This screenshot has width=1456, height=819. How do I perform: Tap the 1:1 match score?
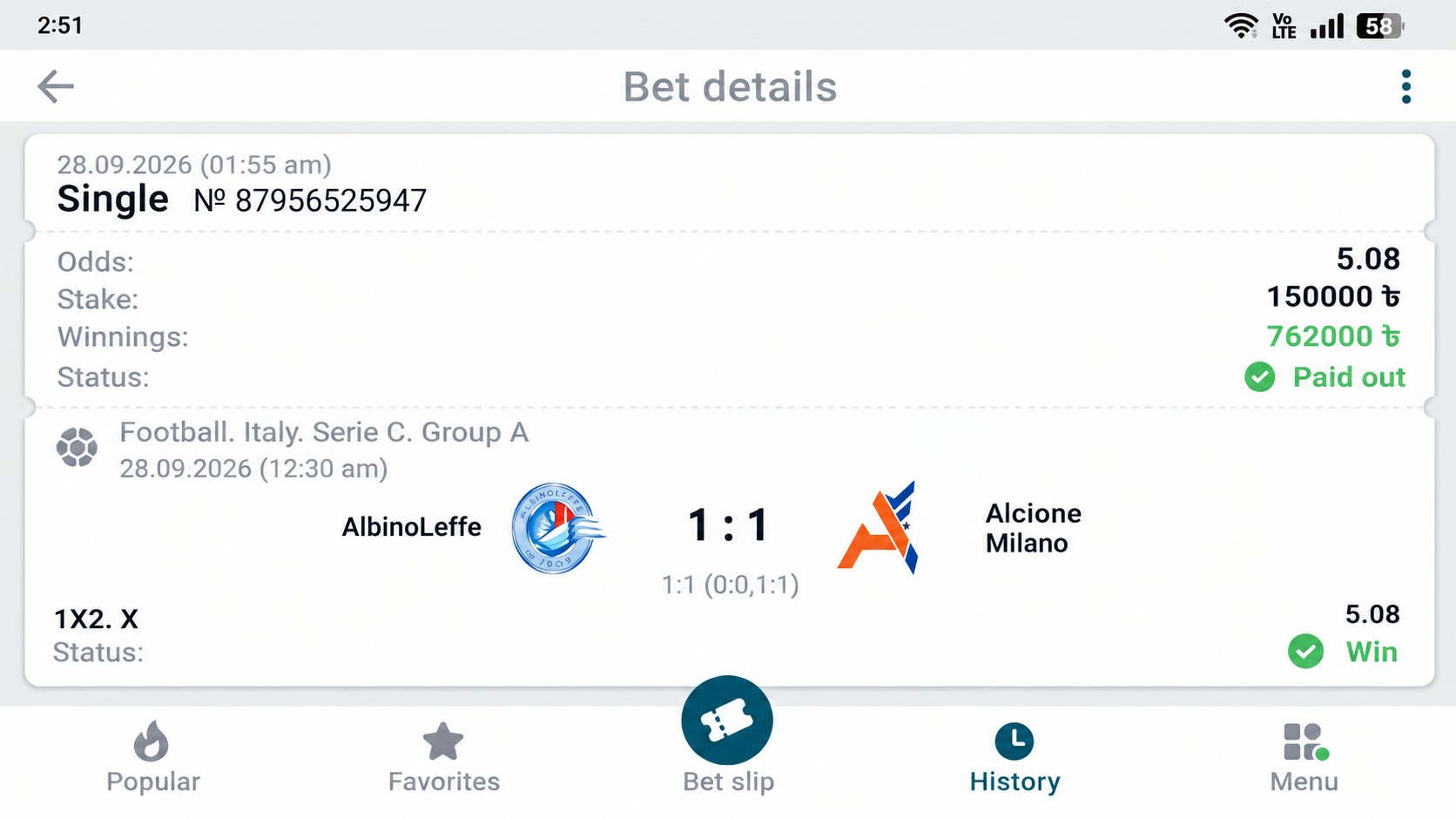pos(728,525)
